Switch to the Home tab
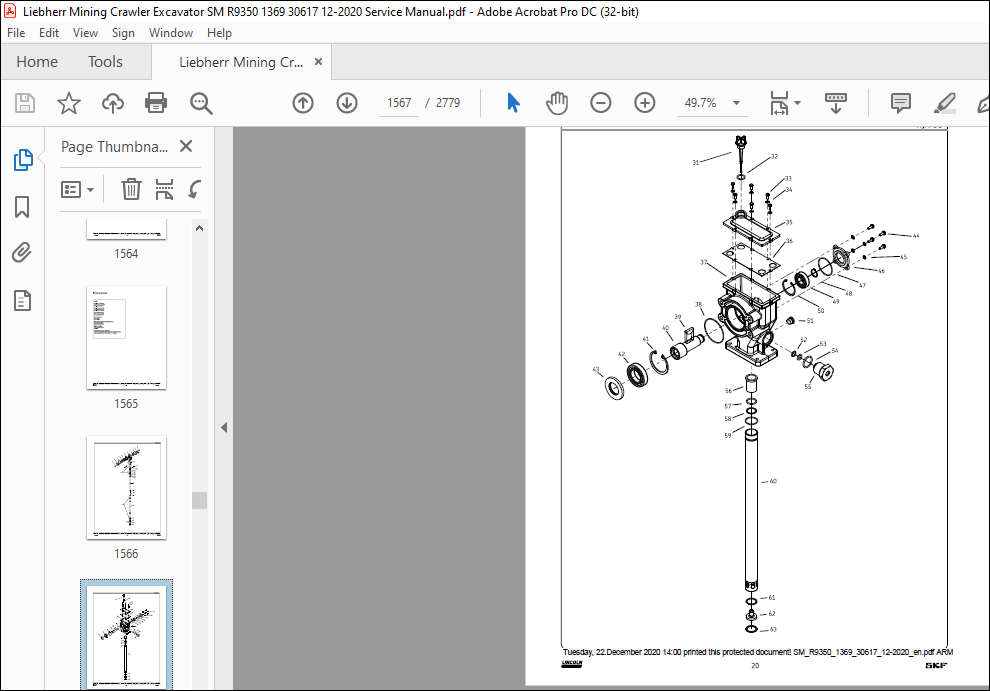990x691 pixels. [x=37, y=62]
